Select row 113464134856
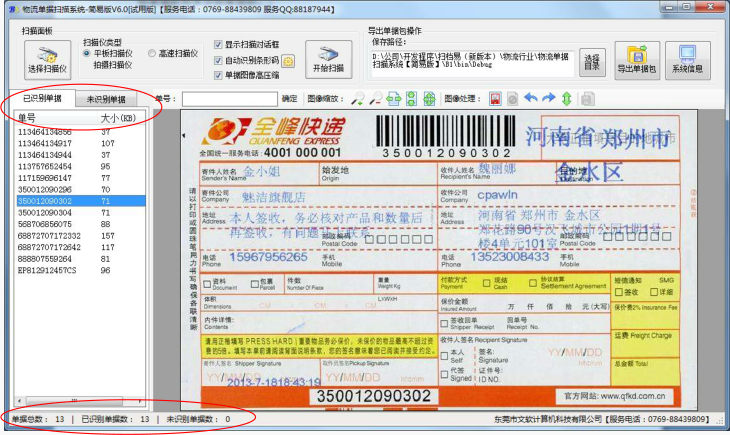 point(80,132)
